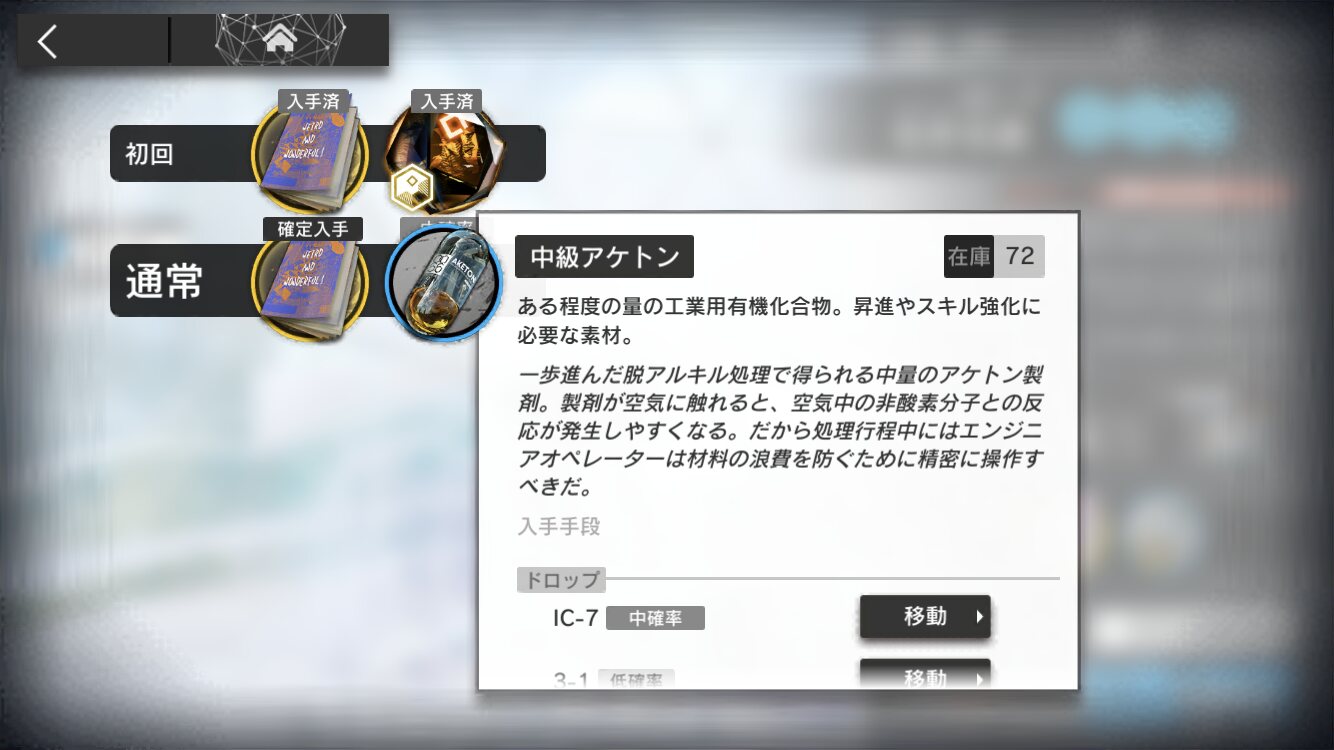Tap the arrow on the IC-7 移動 button
This screenshot has width=1334, height=750.
[980, 618]
